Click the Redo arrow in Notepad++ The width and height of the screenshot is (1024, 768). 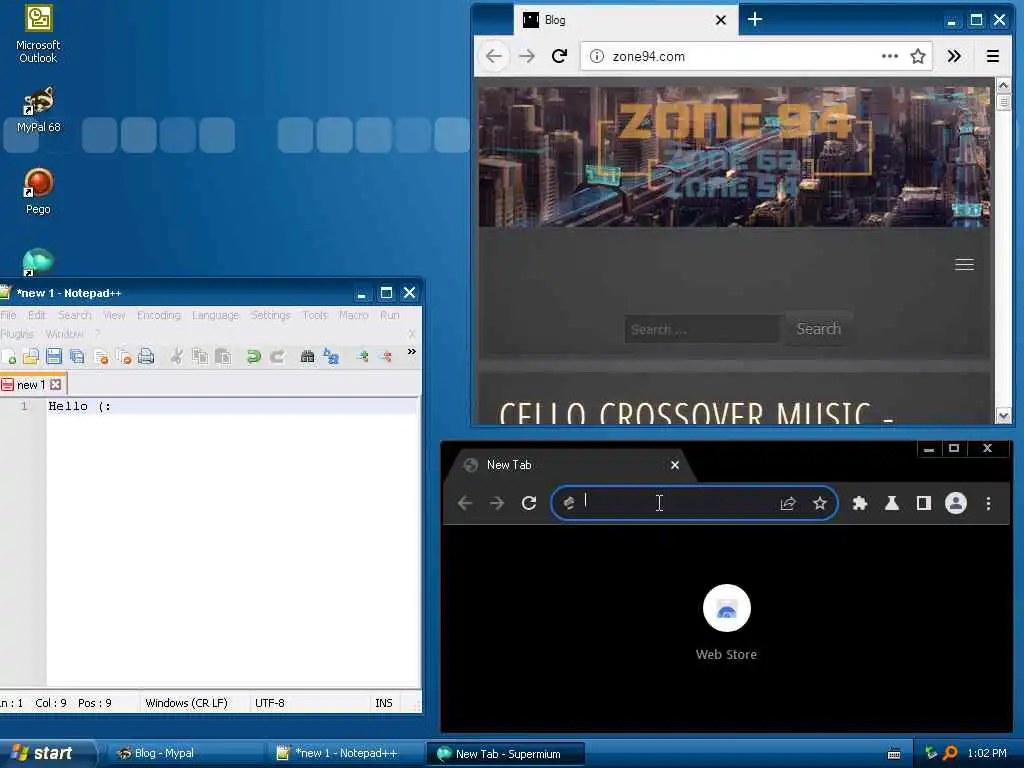(277, 357)
